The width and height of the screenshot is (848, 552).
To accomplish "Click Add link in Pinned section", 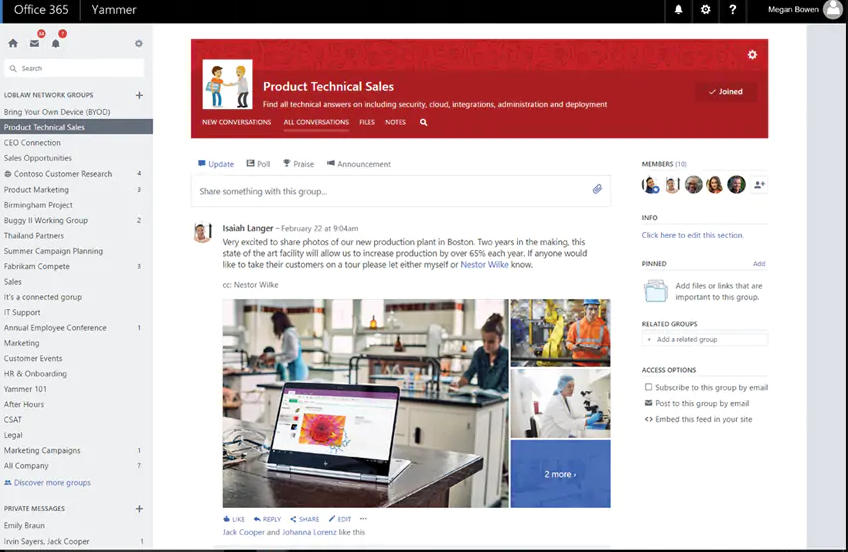I will pos(759,264).
